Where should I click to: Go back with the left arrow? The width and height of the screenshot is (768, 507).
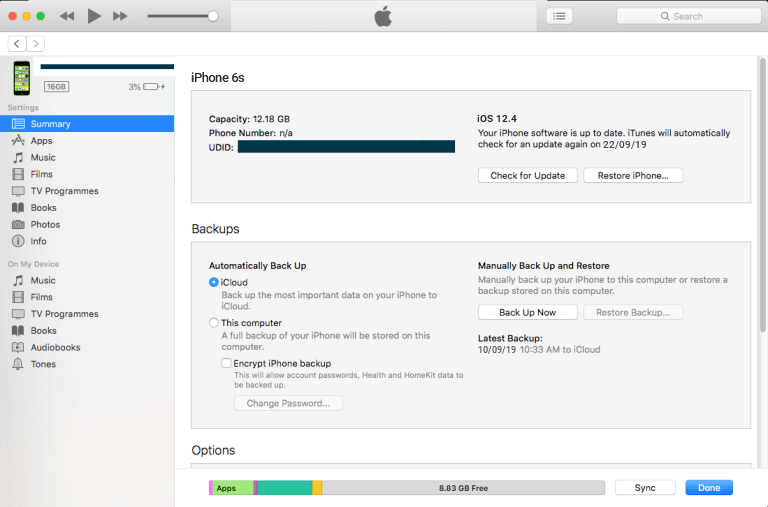(17, 44)
